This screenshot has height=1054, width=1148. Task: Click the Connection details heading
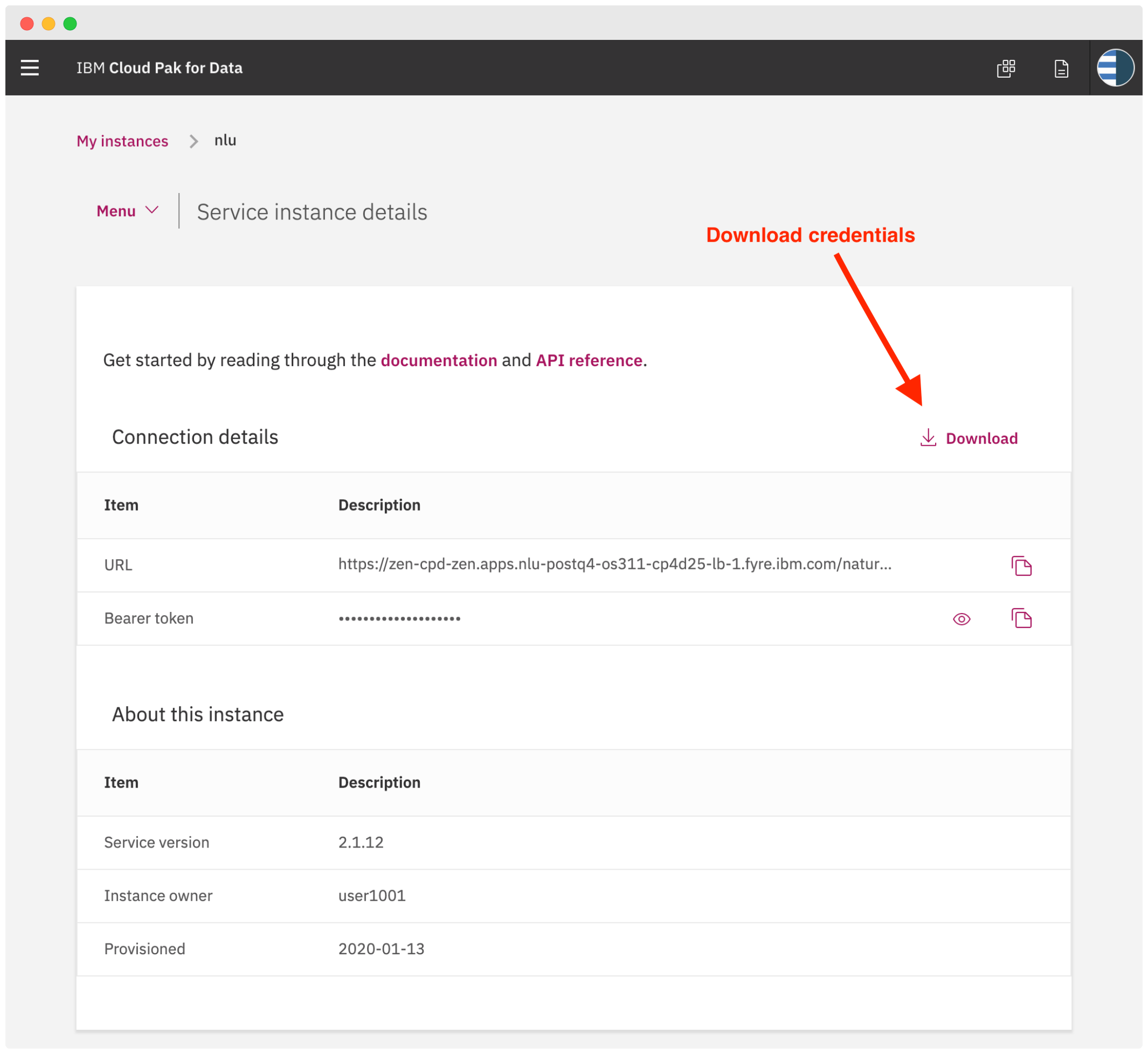[x=195, y=437]
